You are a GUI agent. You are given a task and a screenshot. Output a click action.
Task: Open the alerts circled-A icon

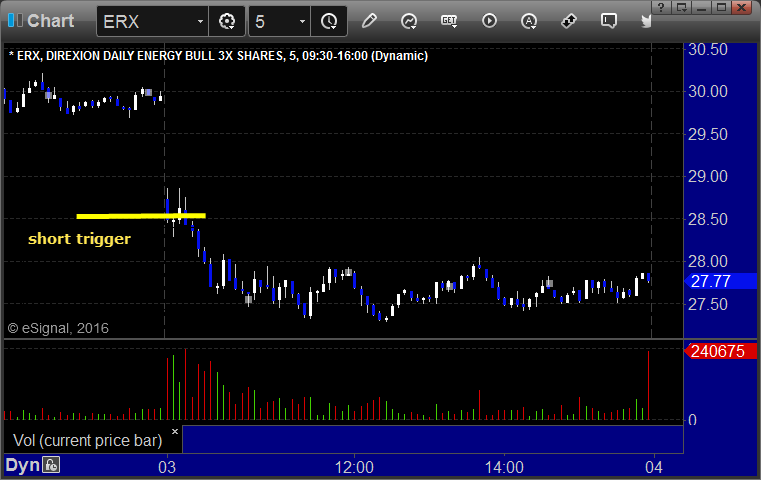coord(529,21)
